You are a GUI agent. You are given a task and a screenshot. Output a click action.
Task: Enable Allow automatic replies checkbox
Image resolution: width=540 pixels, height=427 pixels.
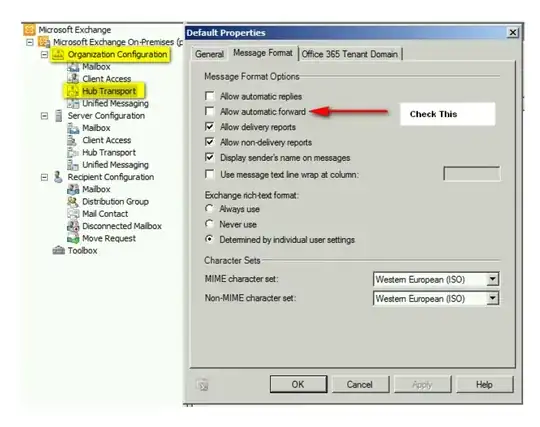209,96
